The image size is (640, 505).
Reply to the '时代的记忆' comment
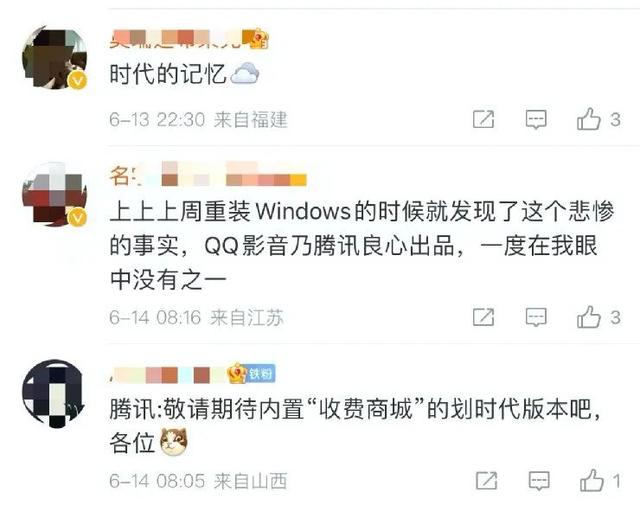click(x=536, y=119)
